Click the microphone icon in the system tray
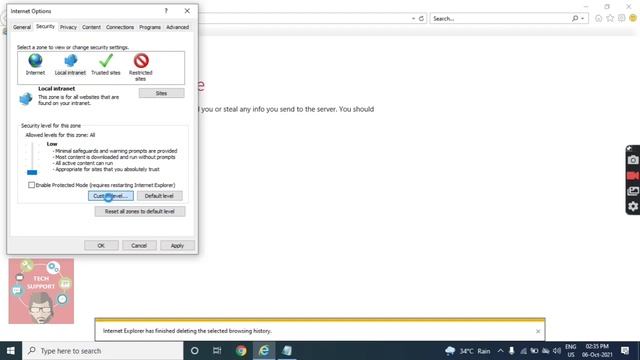 tap(511, 351)
